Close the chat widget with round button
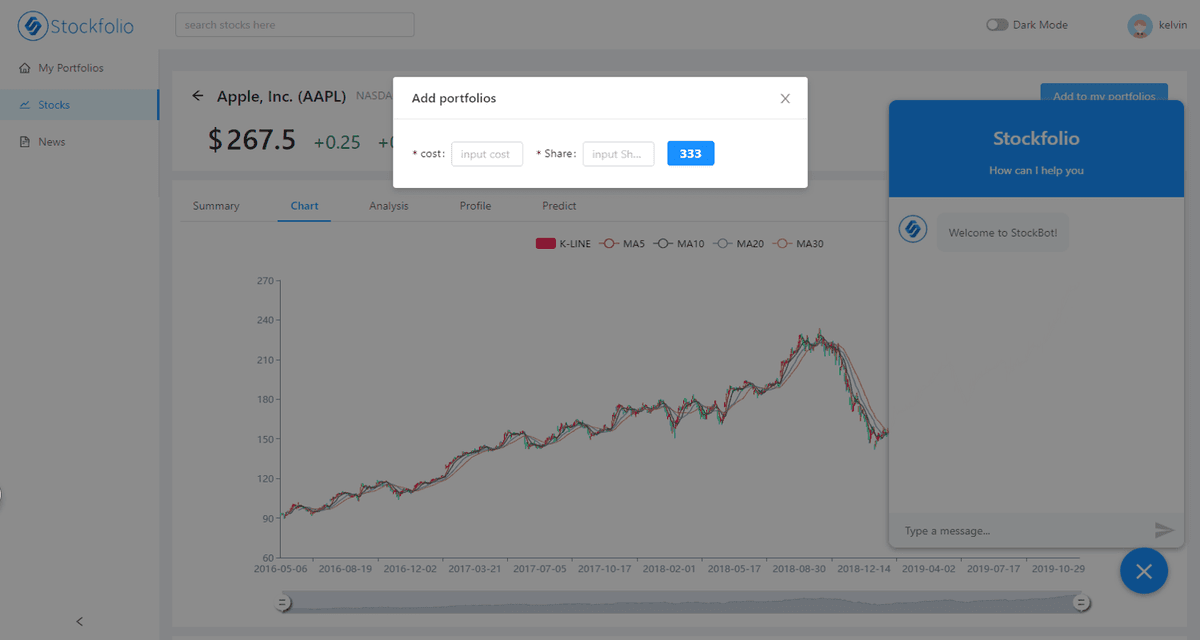The width and height of the screenshot is (1200, 640). click(1144, 571)
